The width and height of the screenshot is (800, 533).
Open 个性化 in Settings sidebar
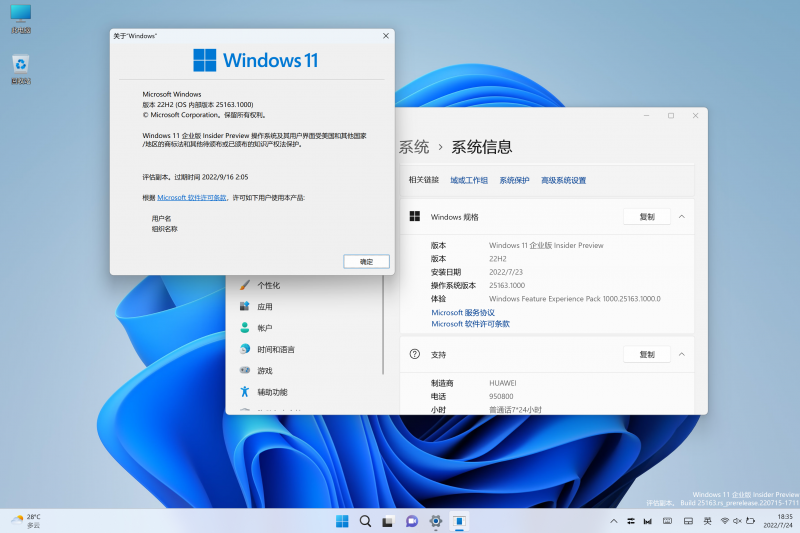pos(269,285)
